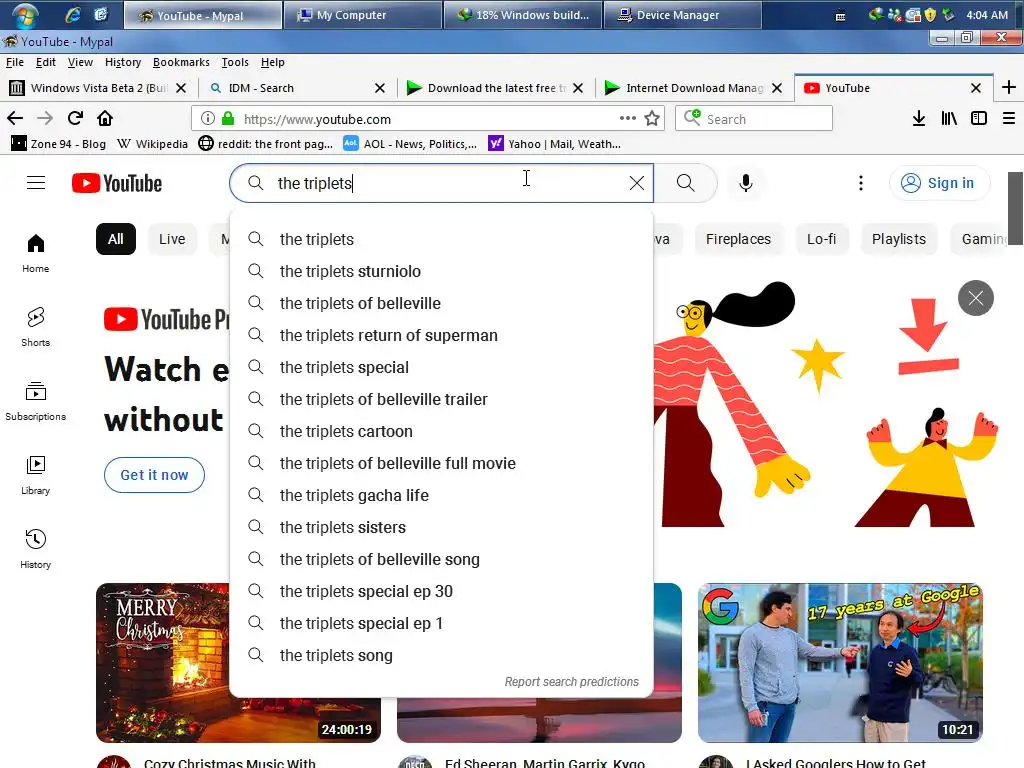Choose suggestion 'the triplets return of superman'
The image size is (1024, 768).
(x=441, y=335)
